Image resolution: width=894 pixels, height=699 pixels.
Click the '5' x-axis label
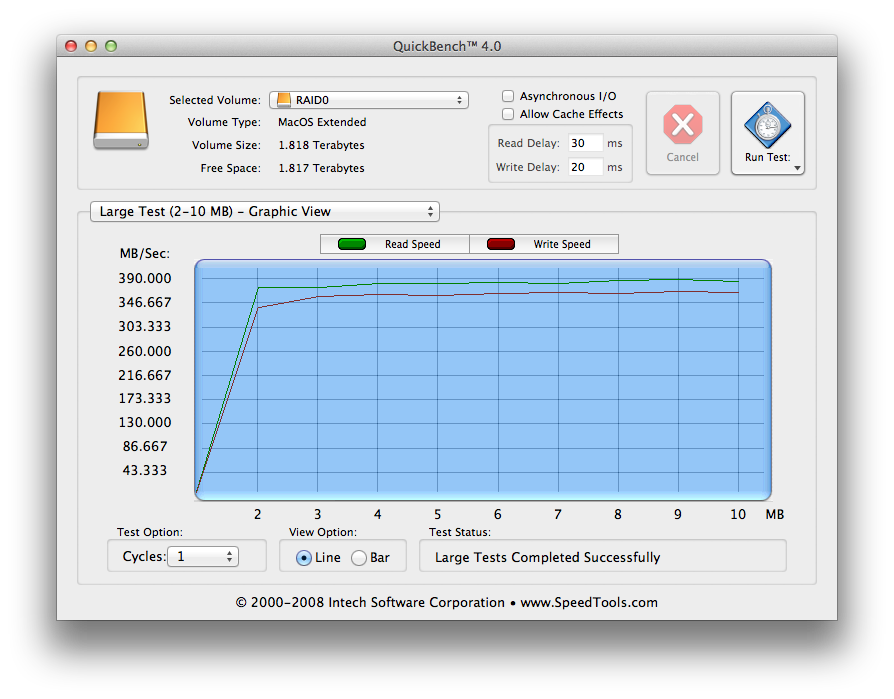click(437, 514)
